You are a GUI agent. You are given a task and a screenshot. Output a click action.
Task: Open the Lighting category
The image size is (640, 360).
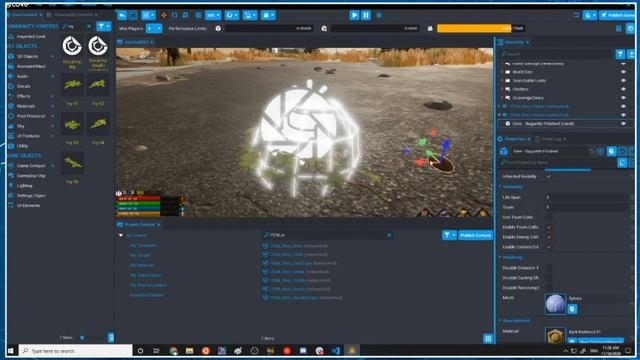pyautogui.click(x=24, y=185)
